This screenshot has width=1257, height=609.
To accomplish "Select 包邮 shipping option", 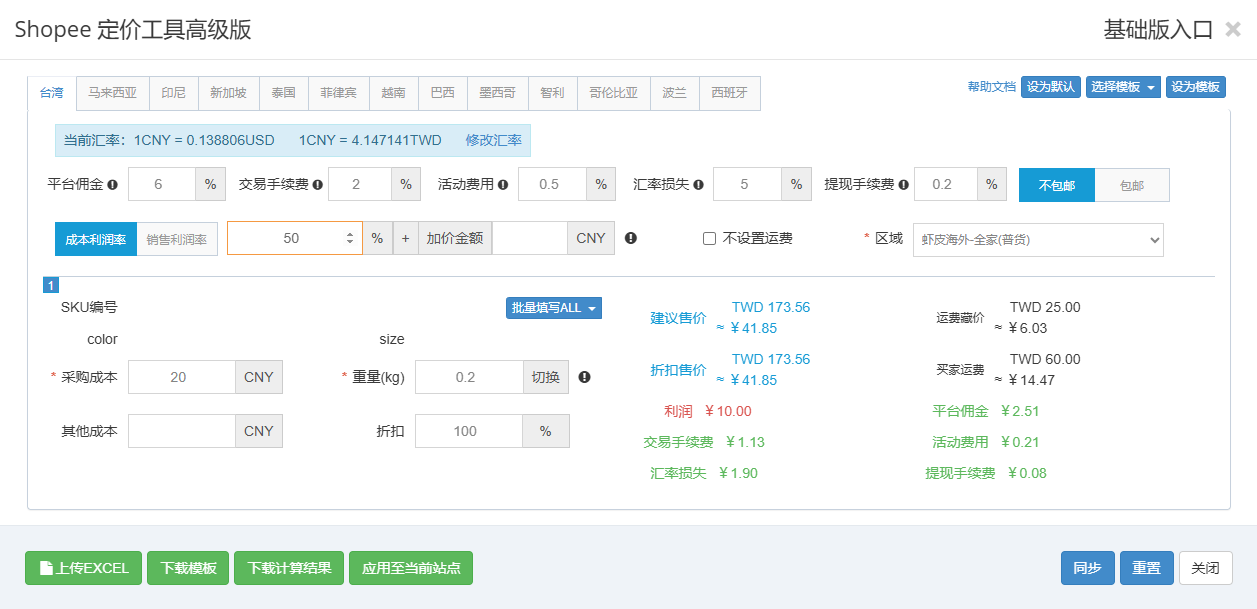I will (x=1132, y=185).
